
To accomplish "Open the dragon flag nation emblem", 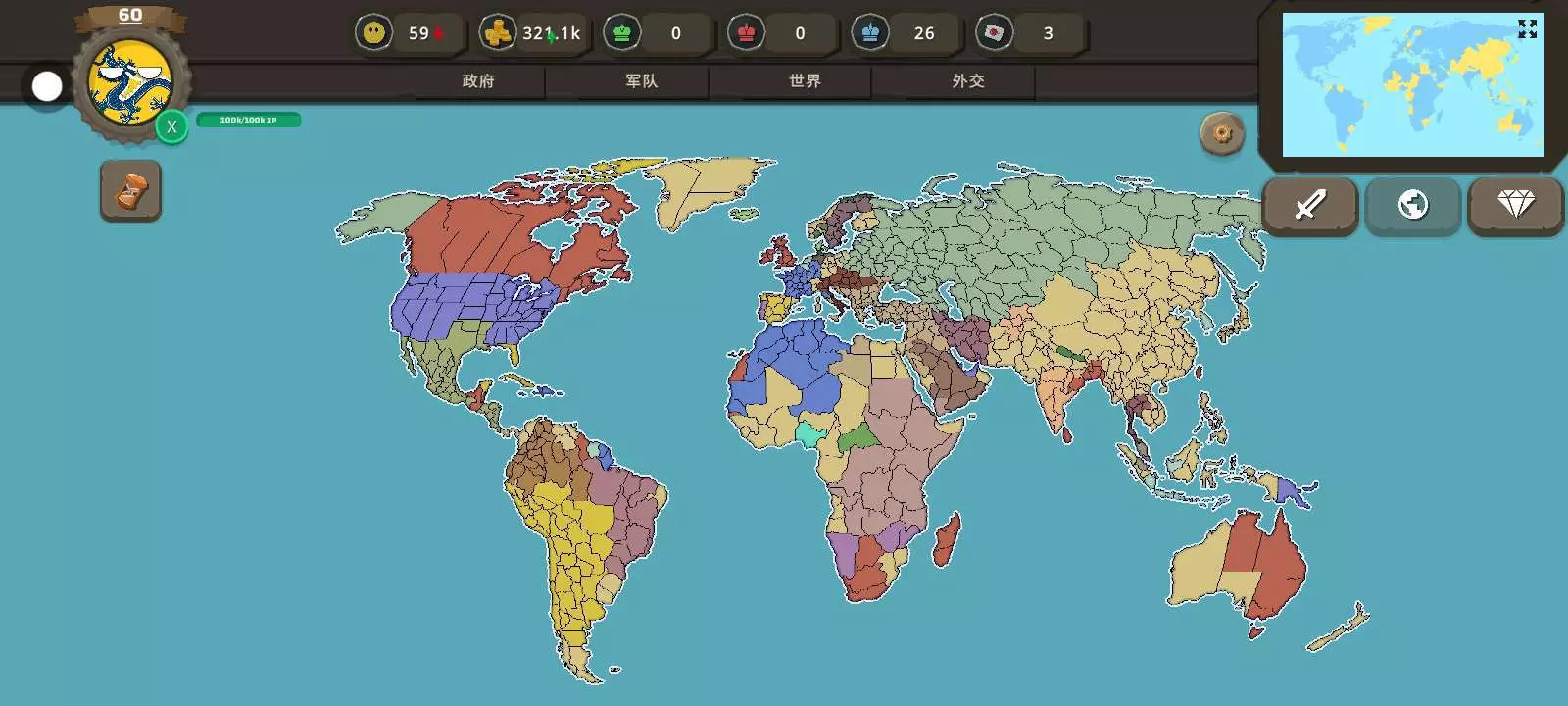I will click(x=130, y=83).
